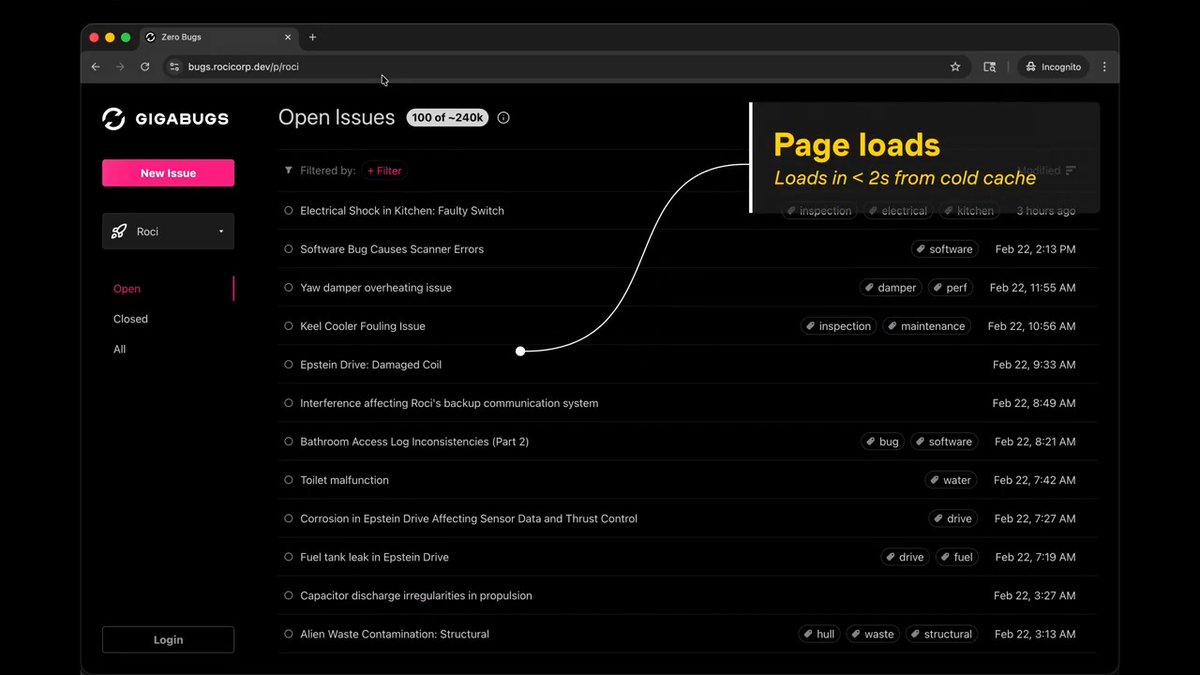This screenshot has height=675, width=1200.
Task: Click the drive tag on Corrosion row
Action: 953,519
